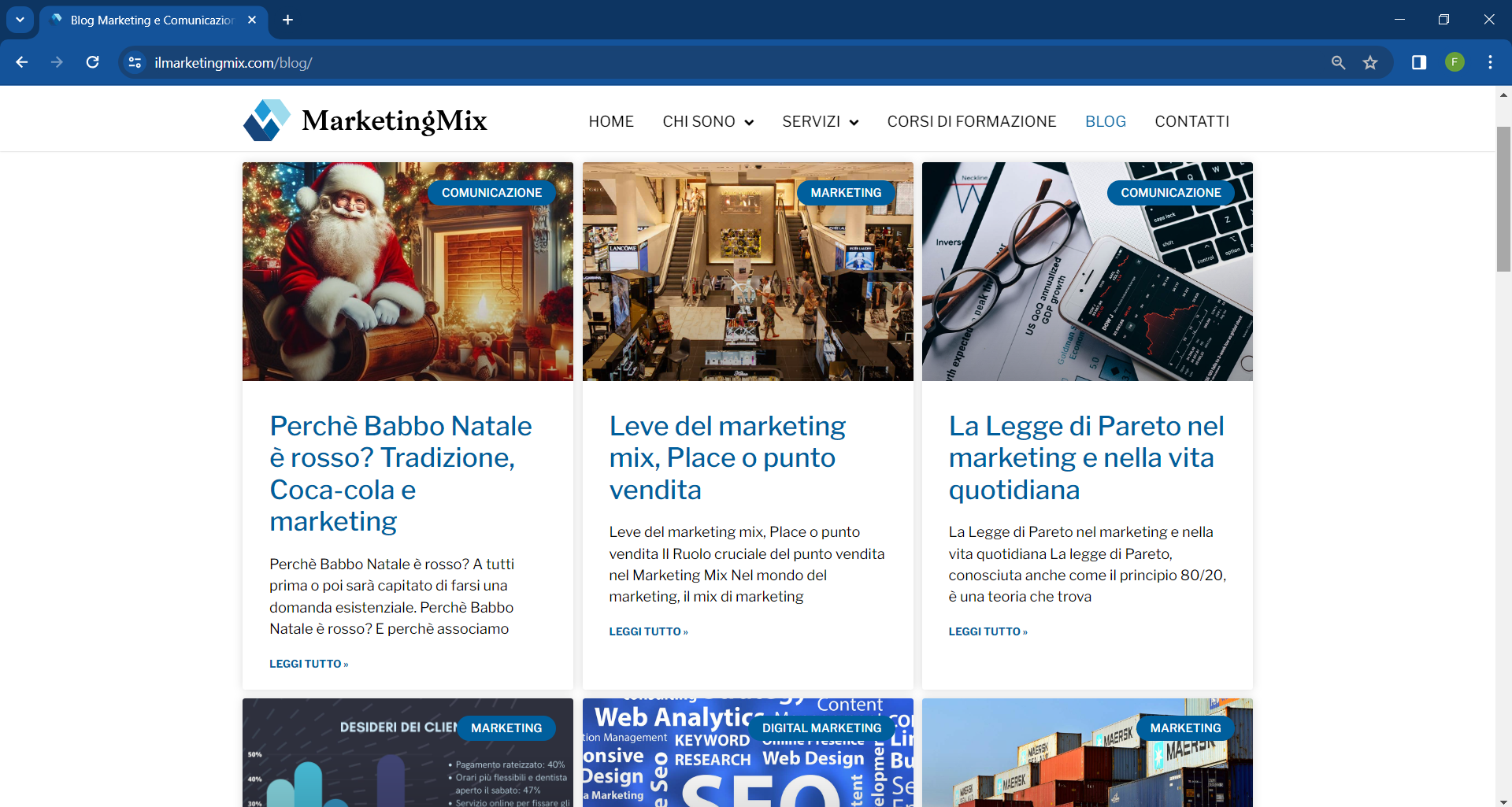Click the DIGITAL MARKETING badge
This screenshot has width=1512, height=807.
click(821, 728)
